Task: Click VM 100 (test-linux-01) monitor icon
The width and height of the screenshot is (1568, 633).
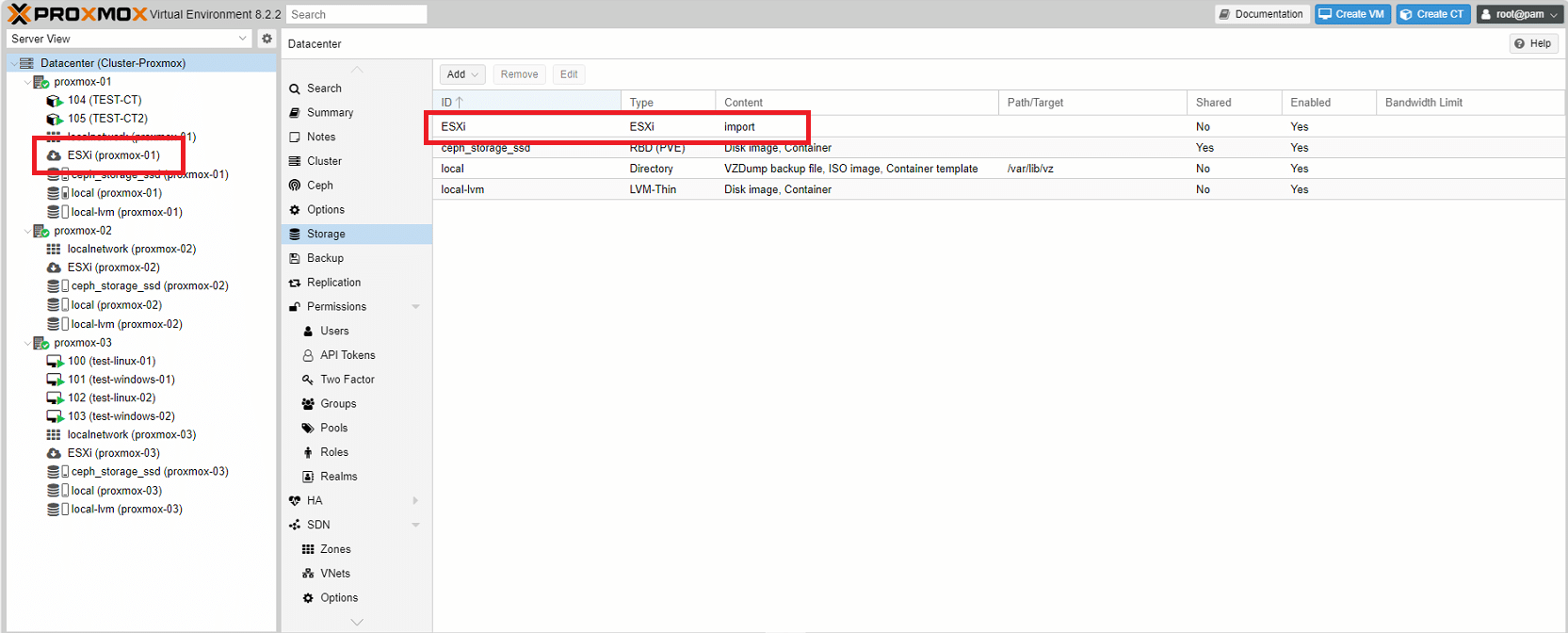Action: pyautogui.click(x=55, y=361)
